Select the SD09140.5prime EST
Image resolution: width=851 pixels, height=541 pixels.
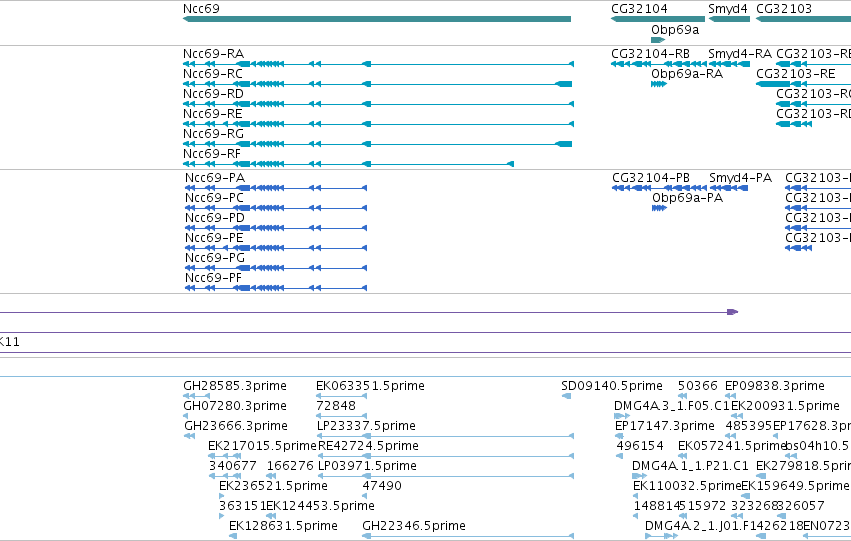point(566,396)
